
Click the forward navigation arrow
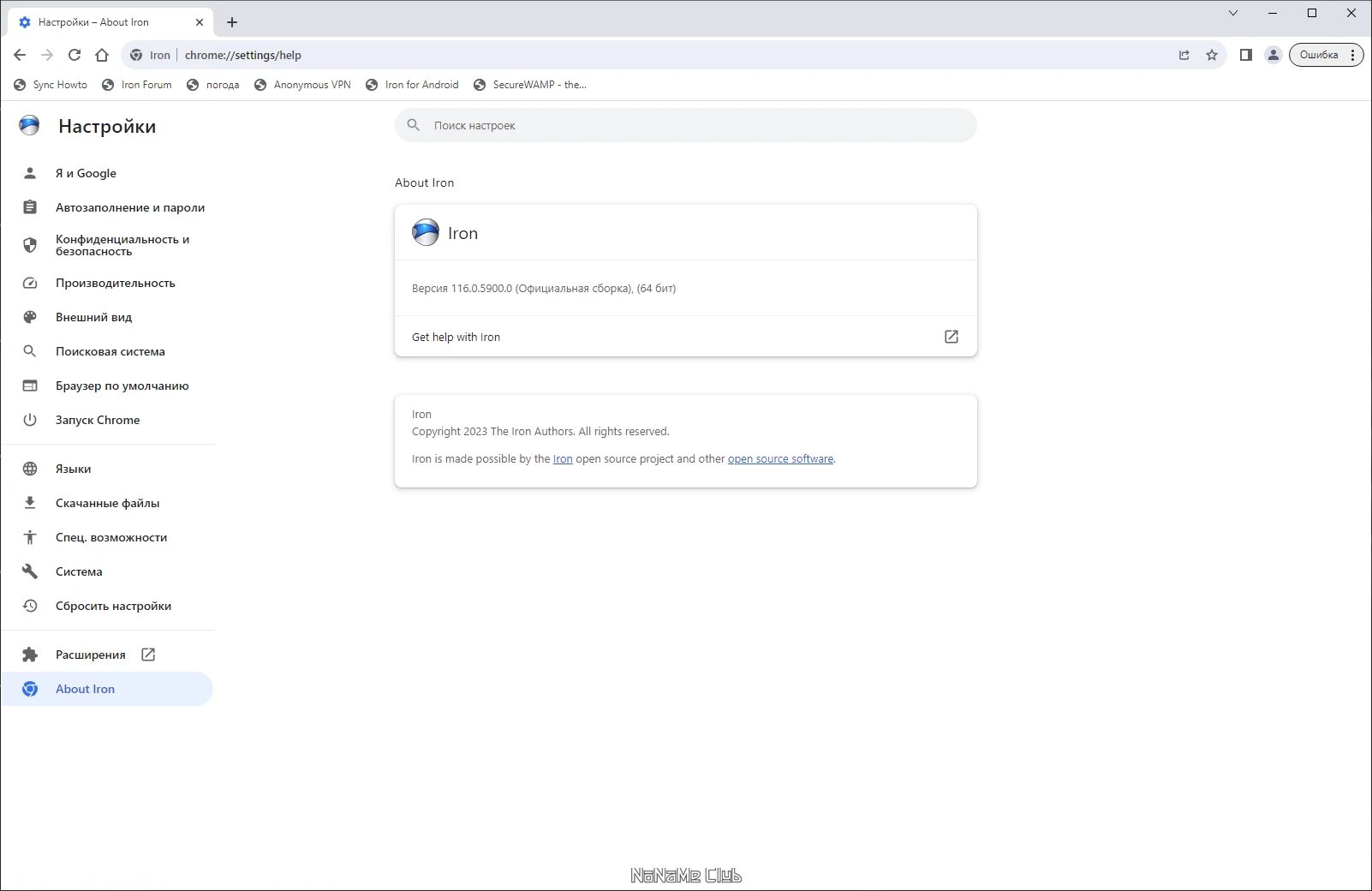point(47,55)
